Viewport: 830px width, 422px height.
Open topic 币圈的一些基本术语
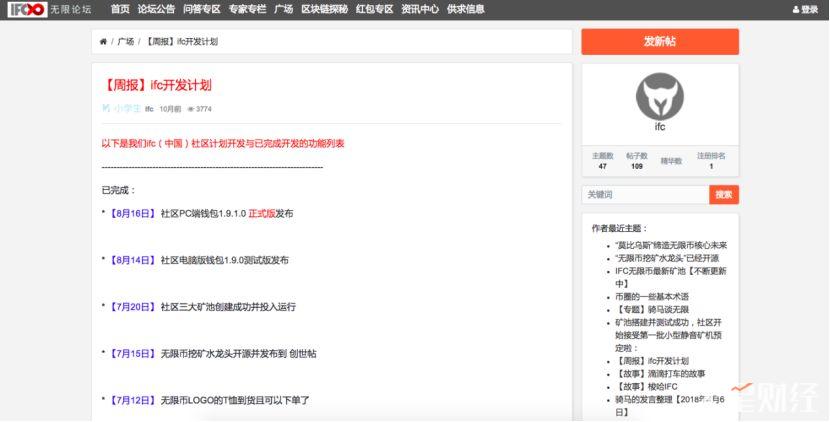click(x=652, y=297)
